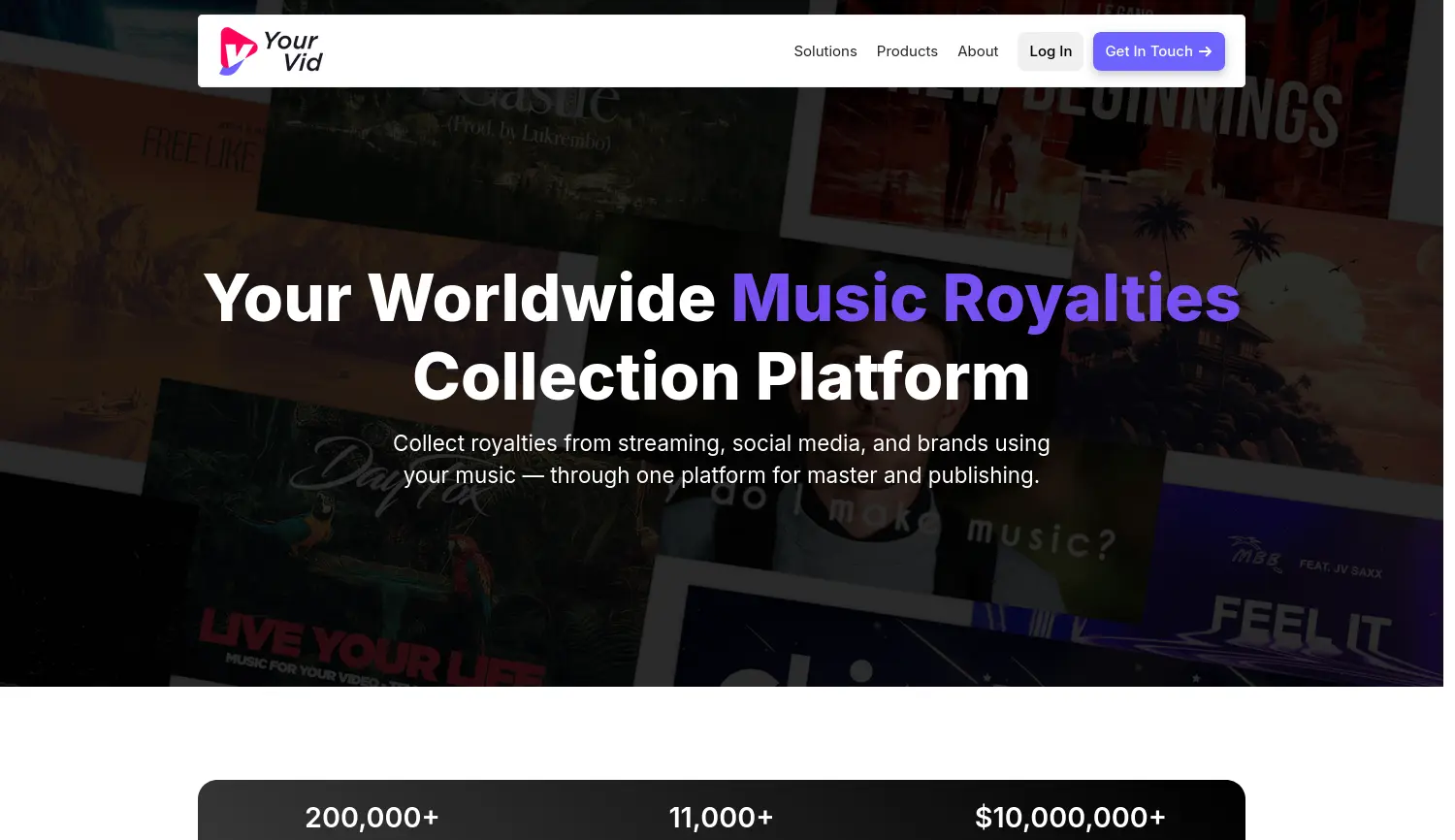Viewport: 1455px width, 840px height.
Task: Click the royalties description paragraph under the headline
Action: [722, 459]
